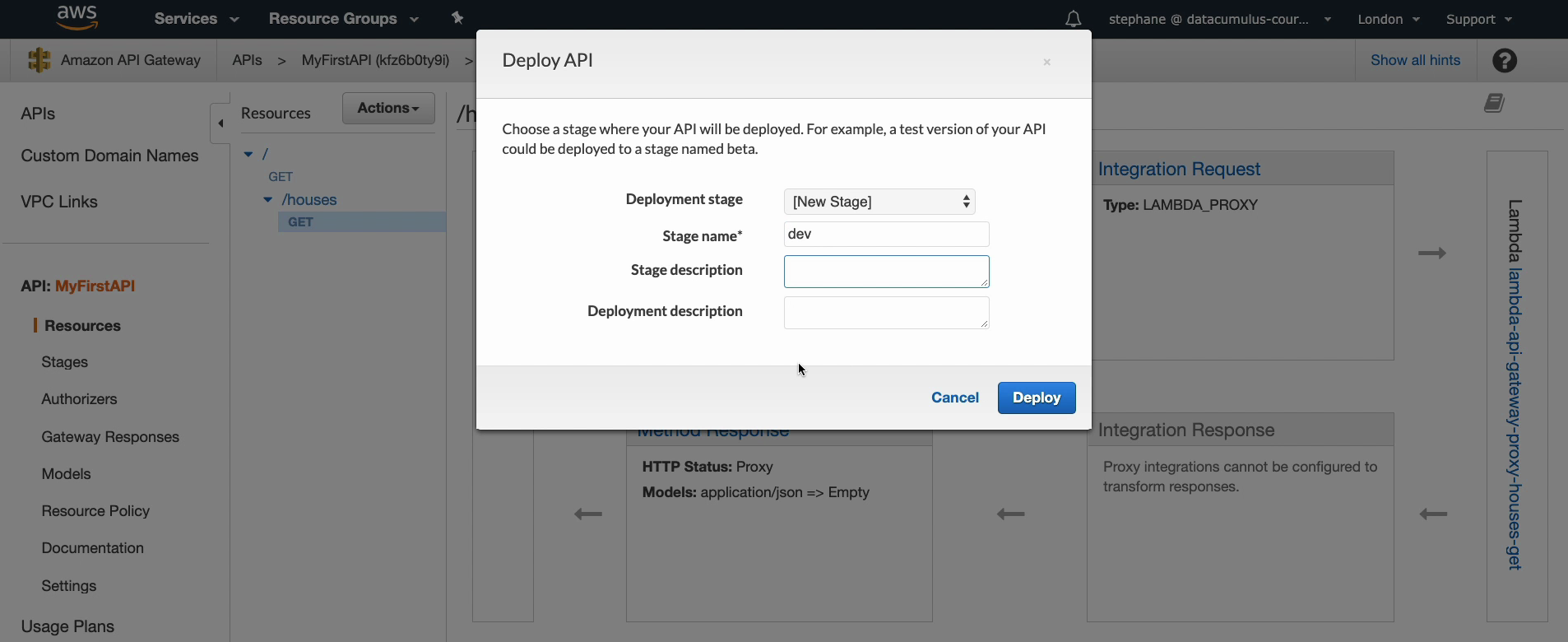This screenshot has height=642, width=1568.
Task: Go to the APIs breadcrumb link
Action: tap(247, 60)
